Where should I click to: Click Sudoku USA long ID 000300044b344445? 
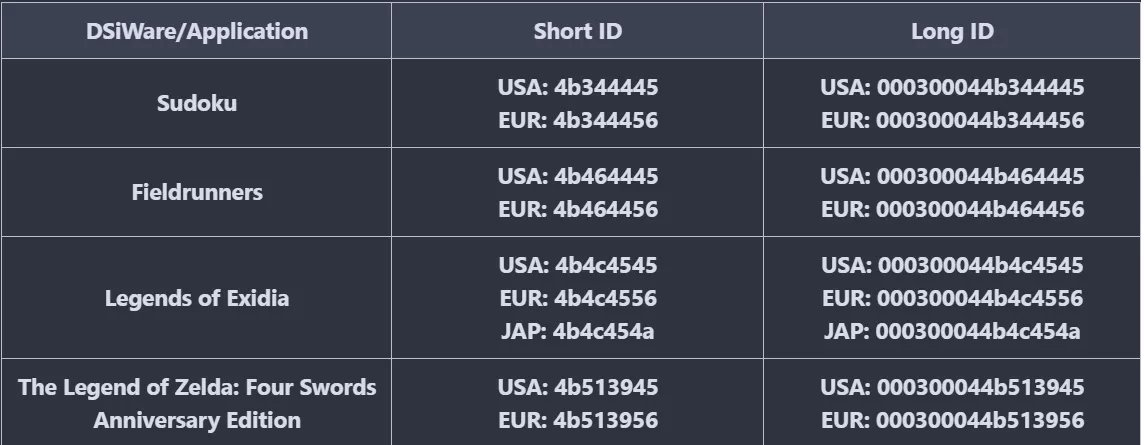pyautogui.click(x=951, y=87)
